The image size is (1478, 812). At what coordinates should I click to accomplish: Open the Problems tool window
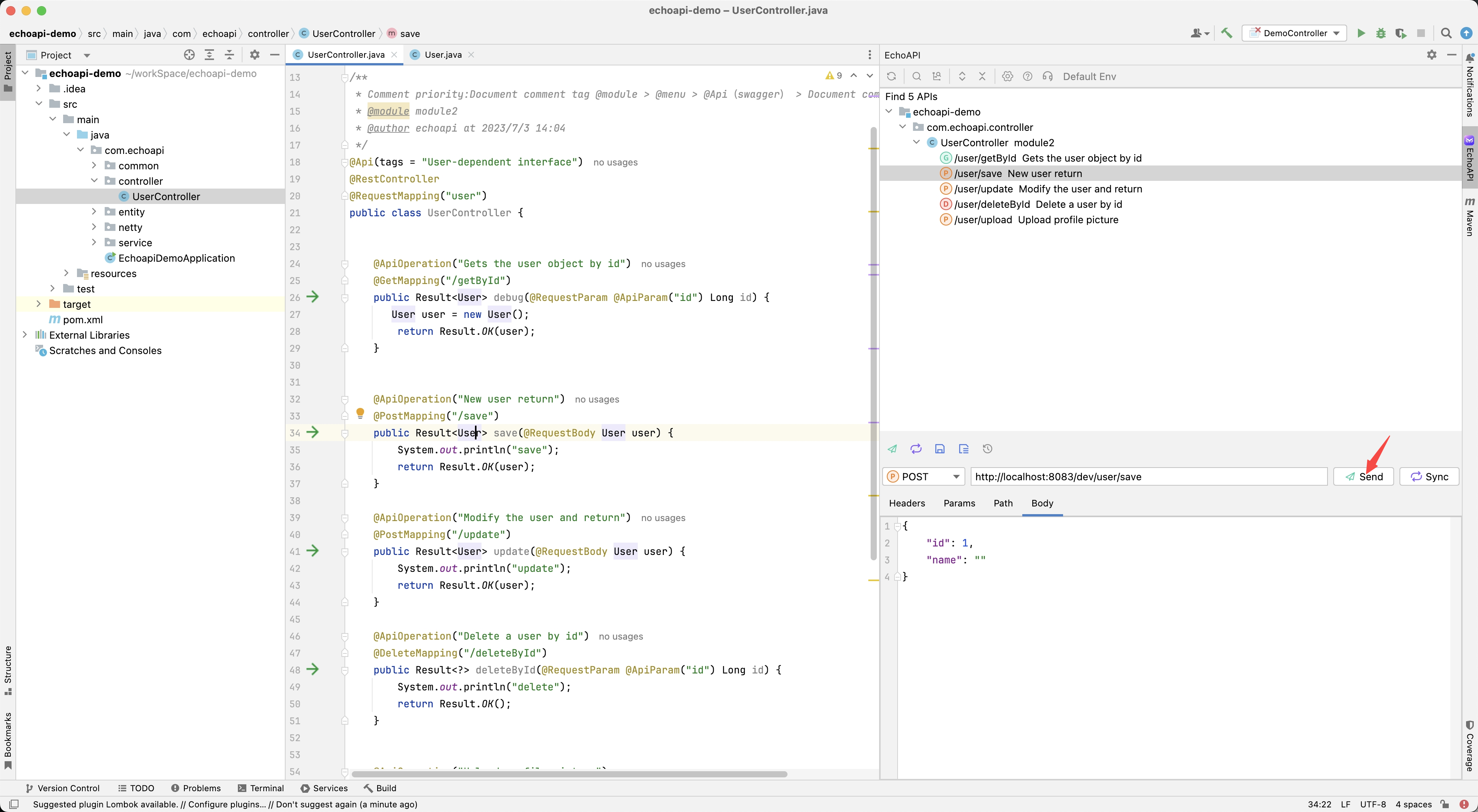tap(196, 788)
